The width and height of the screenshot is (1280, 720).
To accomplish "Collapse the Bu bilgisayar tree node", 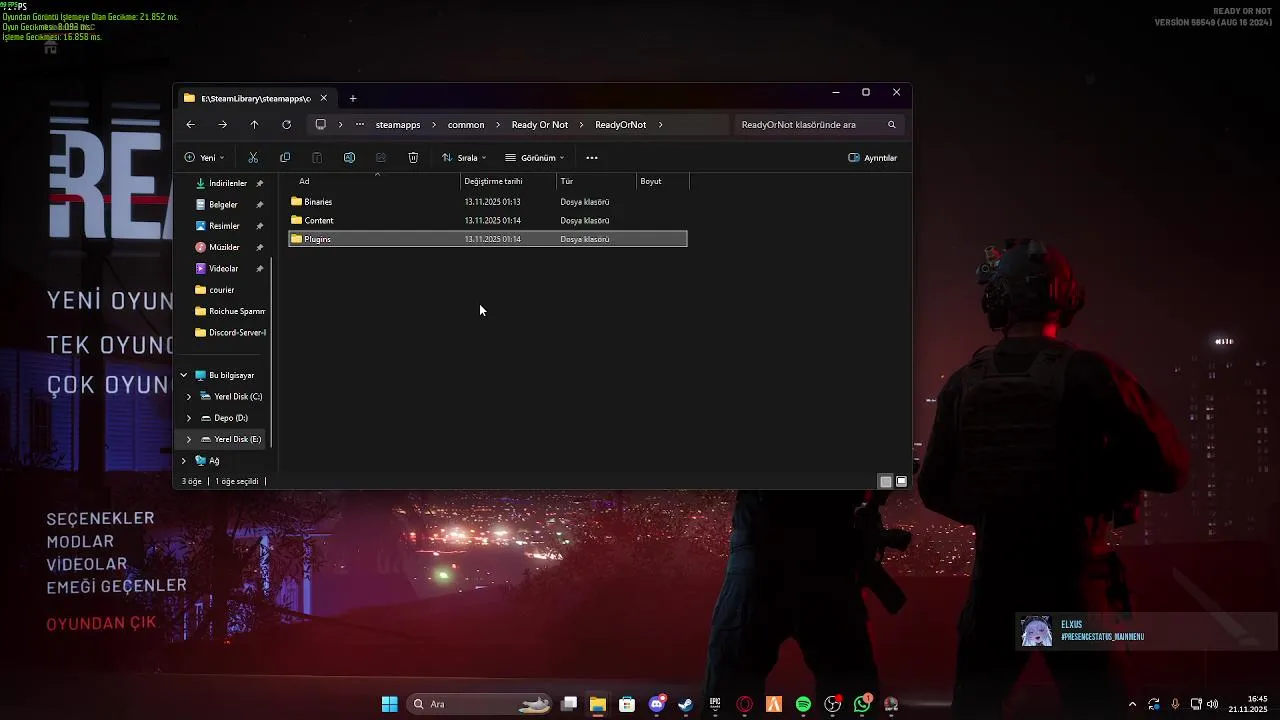I will [x=183, y=375].
